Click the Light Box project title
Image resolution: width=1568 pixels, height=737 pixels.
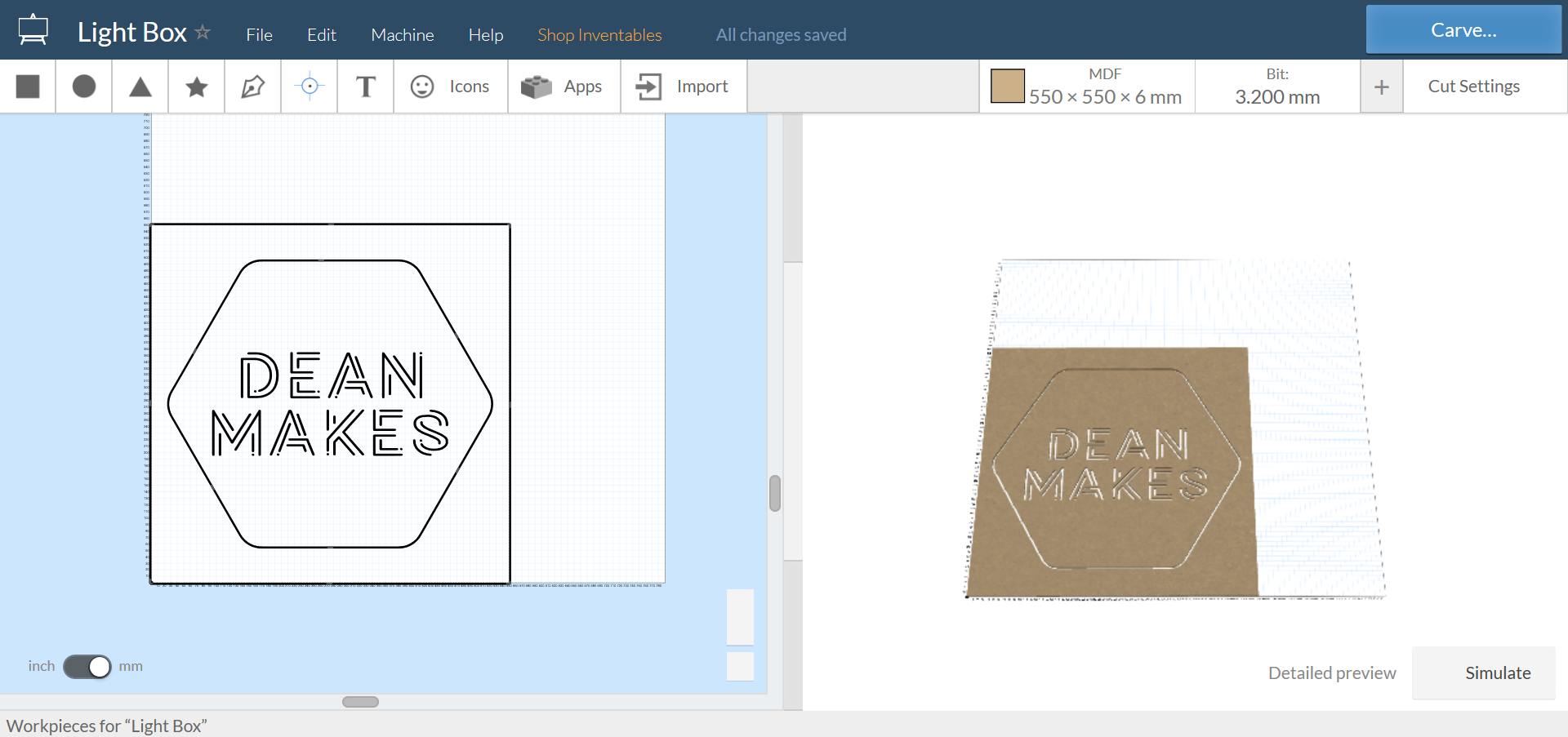[x=132, y=32]
